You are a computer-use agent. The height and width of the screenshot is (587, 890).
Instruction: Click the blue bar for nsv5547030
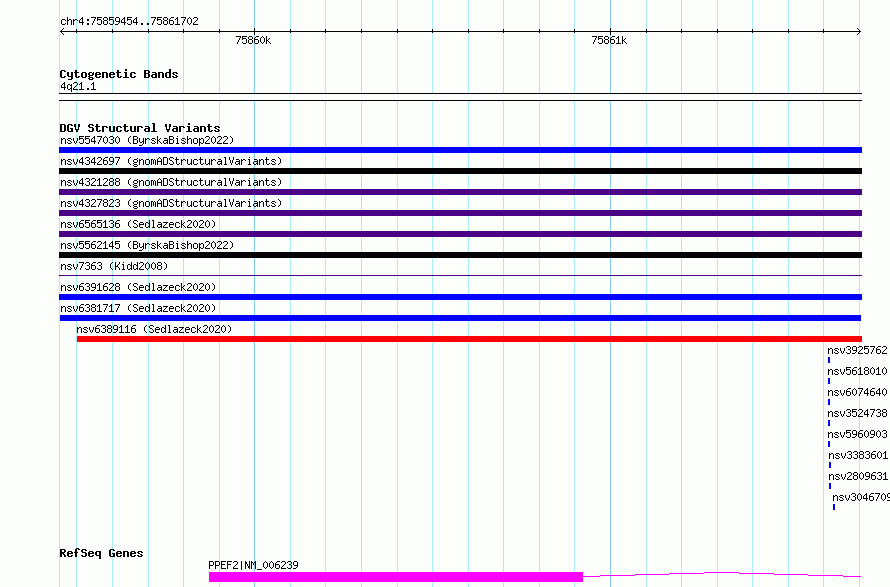[460, 150]
